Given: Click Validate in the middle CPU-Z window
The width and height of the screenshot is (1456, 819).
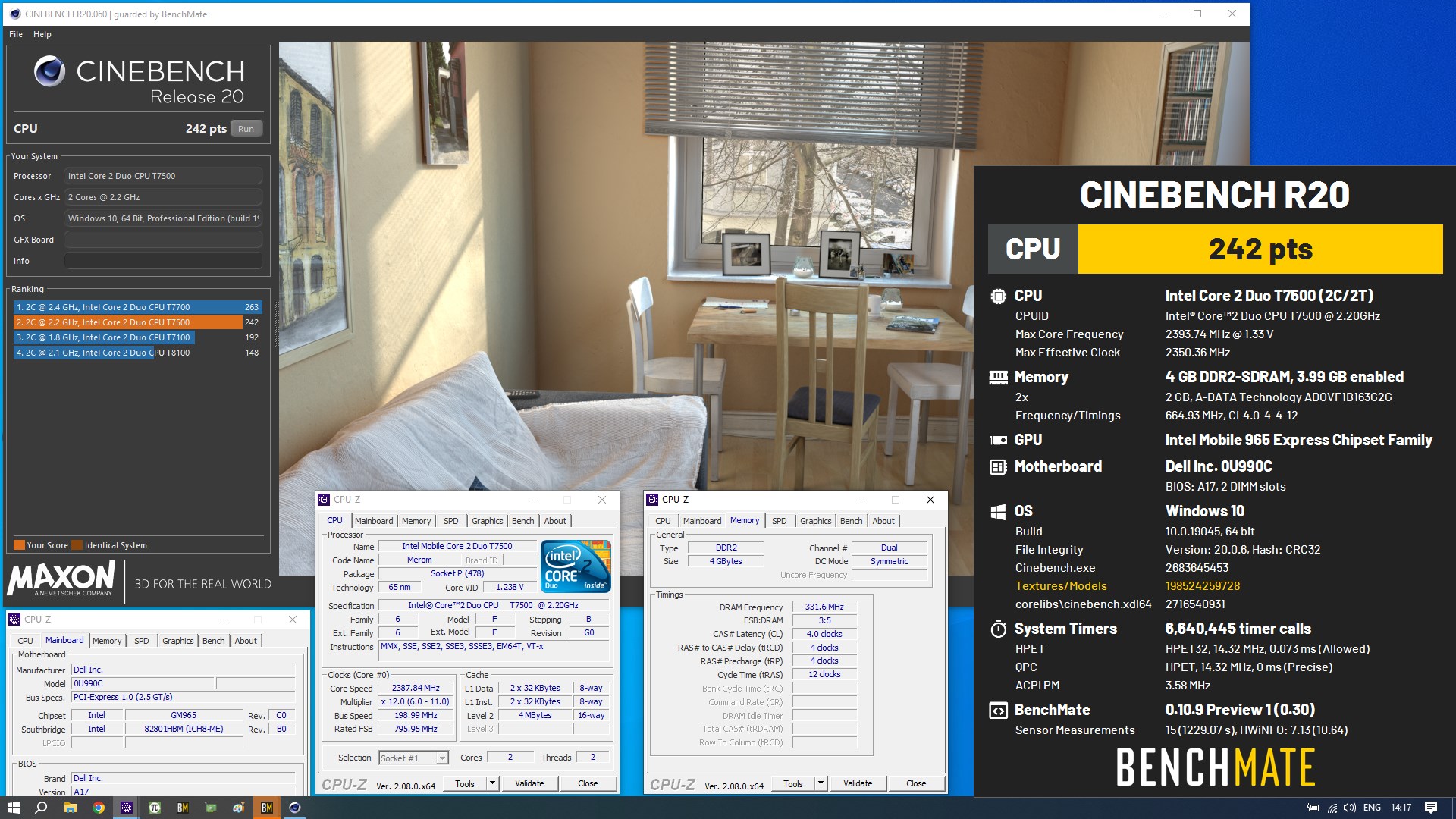Looking at the screenshot, I should coord(529,783).
